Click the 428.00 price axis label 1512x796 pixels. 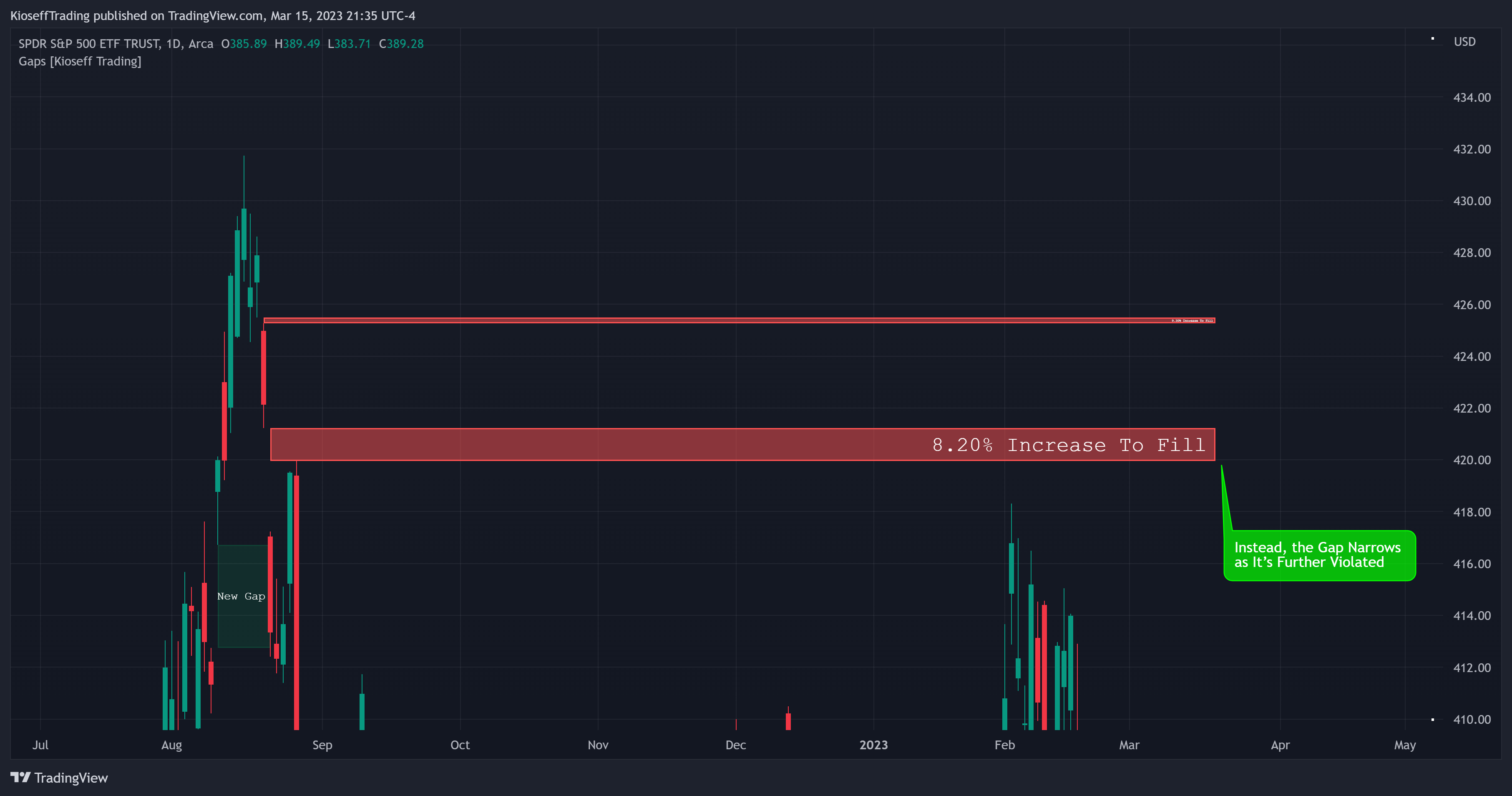tap(1472, 252)
